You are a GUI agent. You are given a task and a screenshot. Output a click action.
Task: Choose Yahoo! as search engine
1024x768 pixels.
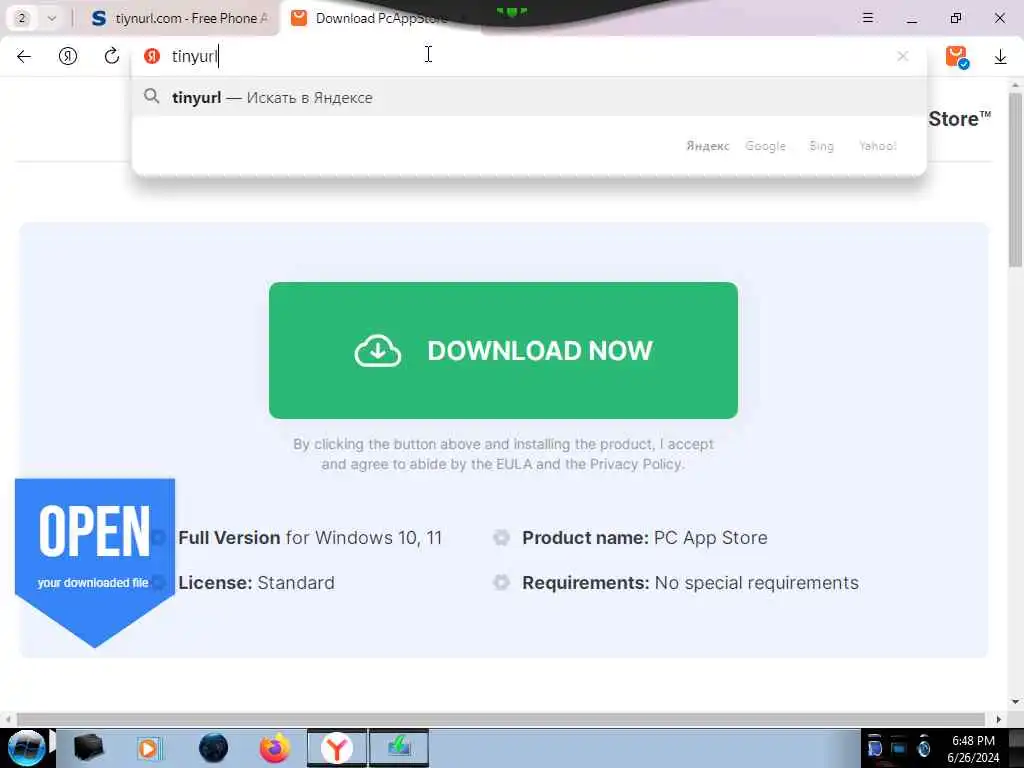[878, 146]
